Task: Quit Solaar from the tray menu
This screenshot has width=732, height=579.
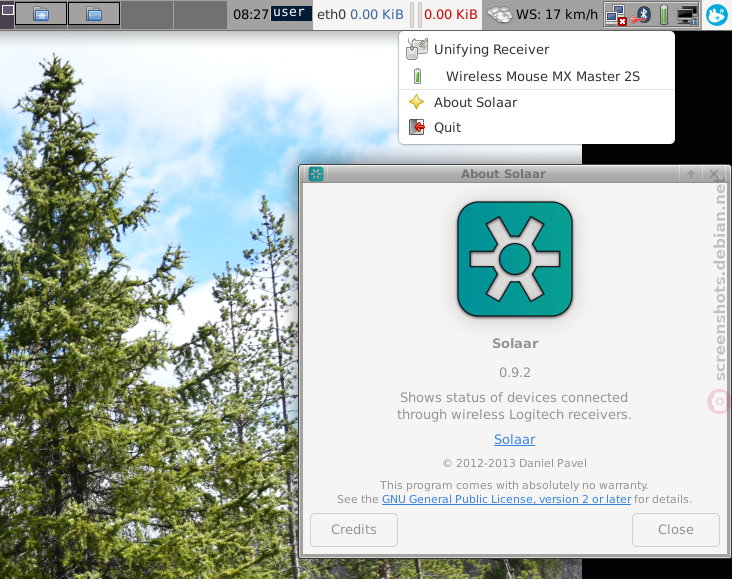Action: tap(536, 127)
